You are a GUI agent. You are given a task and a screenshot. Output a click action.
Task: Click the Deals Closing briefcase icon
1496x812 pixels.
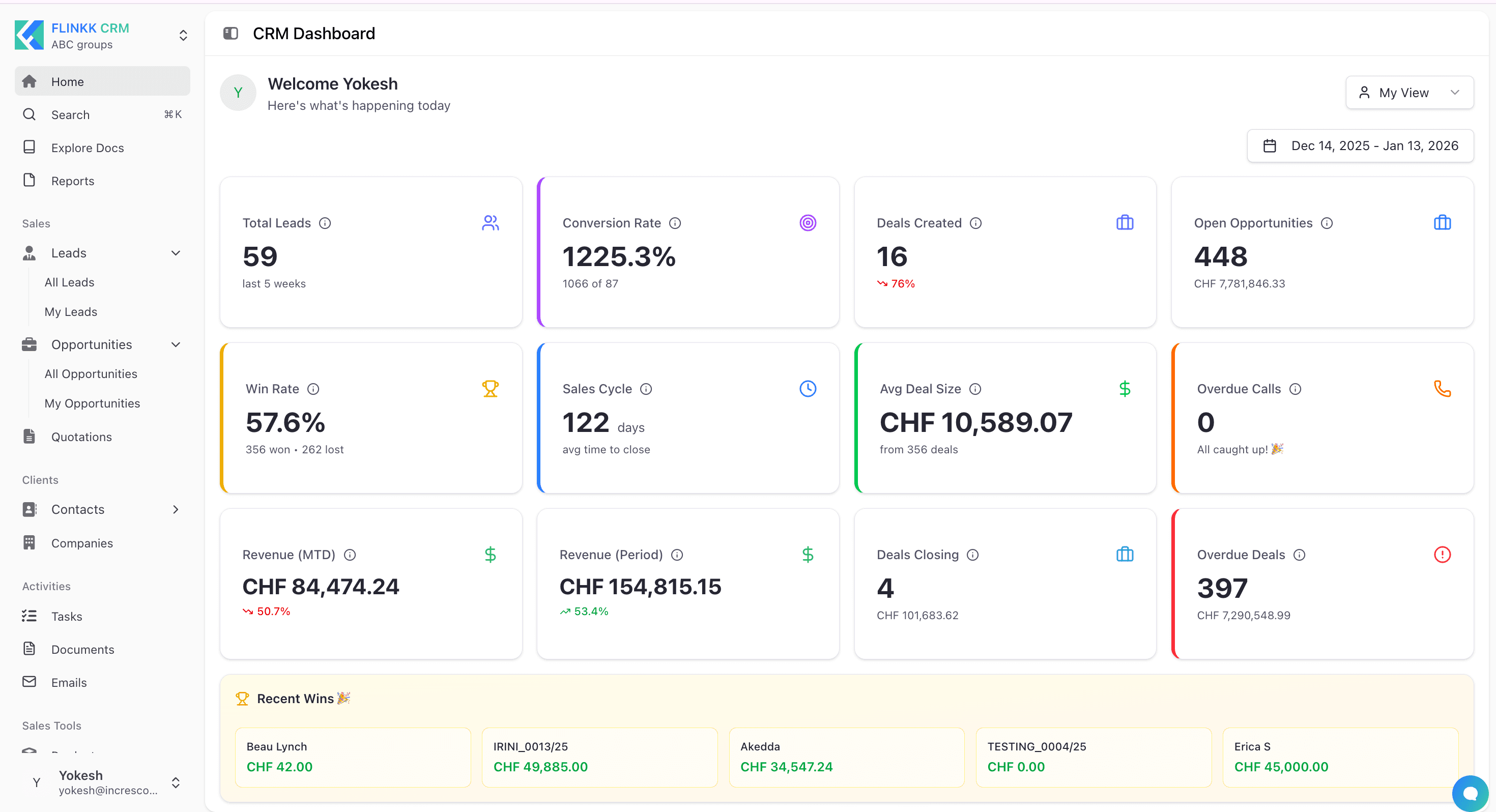[x=1125, y=555]
